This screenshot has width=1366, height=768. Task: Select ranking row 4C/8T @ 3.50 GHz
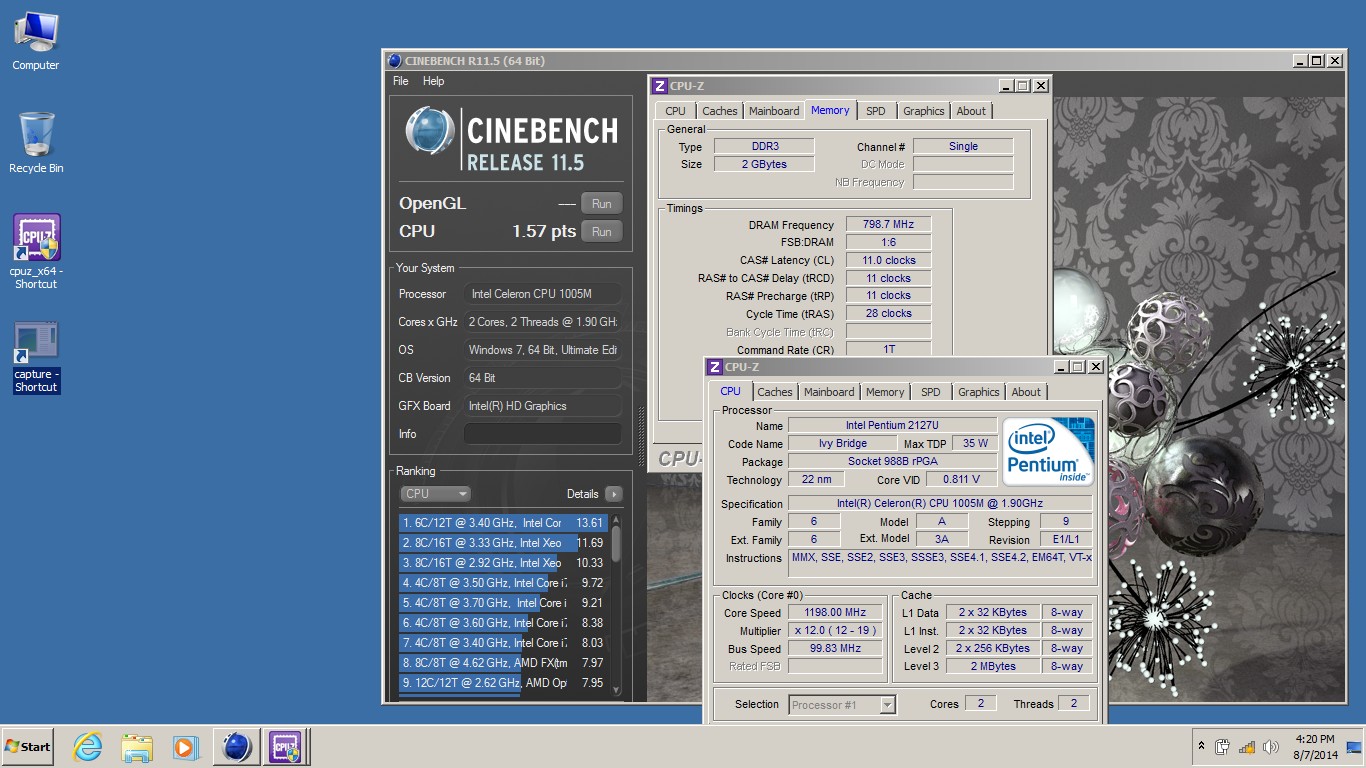pos(503,583)
